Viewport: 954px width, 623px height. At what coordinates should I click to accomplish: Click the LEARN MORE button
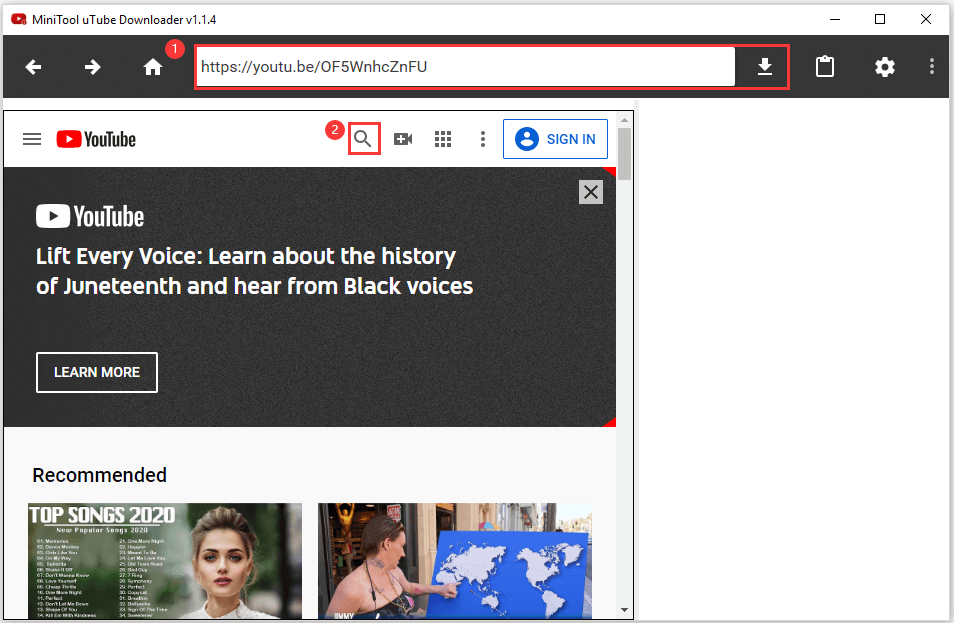97,372
